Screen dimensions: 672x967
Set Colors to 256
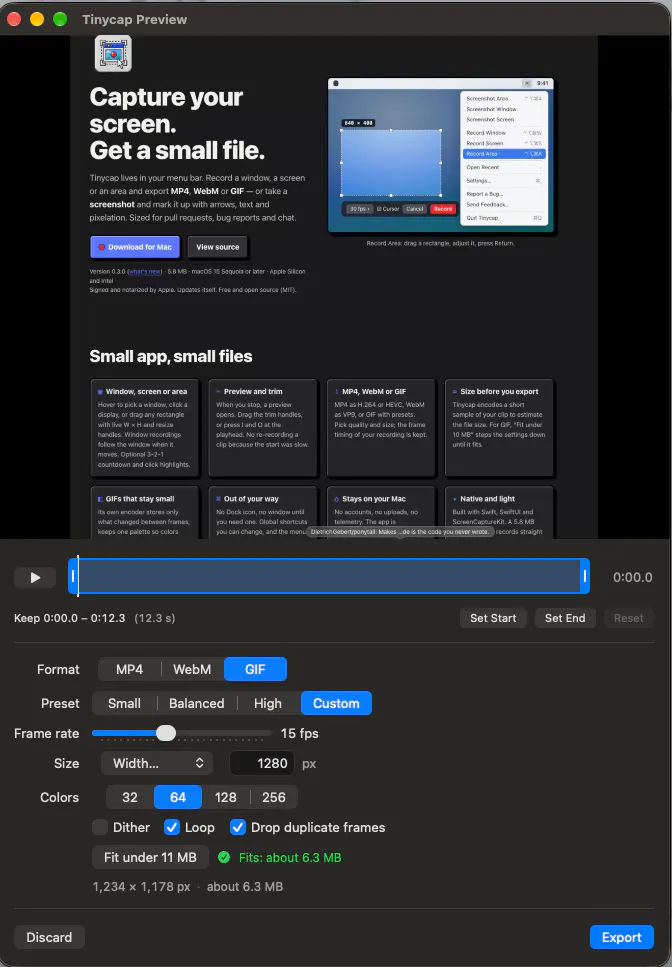[274, 797]
